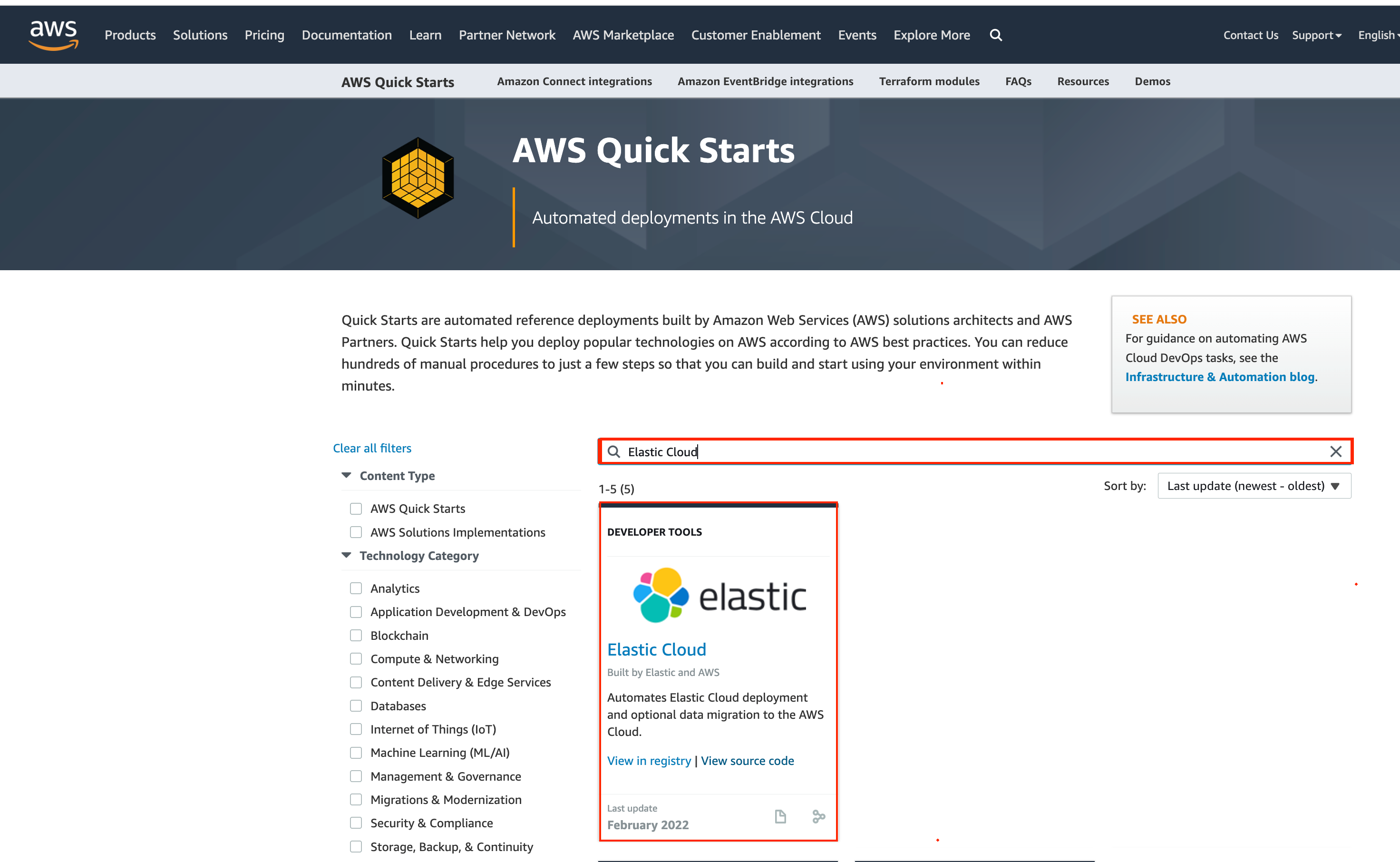The width and height of the screenshot is (1400, 862).
Task: Check the Analytics technology category
Action: coord(357,587)
